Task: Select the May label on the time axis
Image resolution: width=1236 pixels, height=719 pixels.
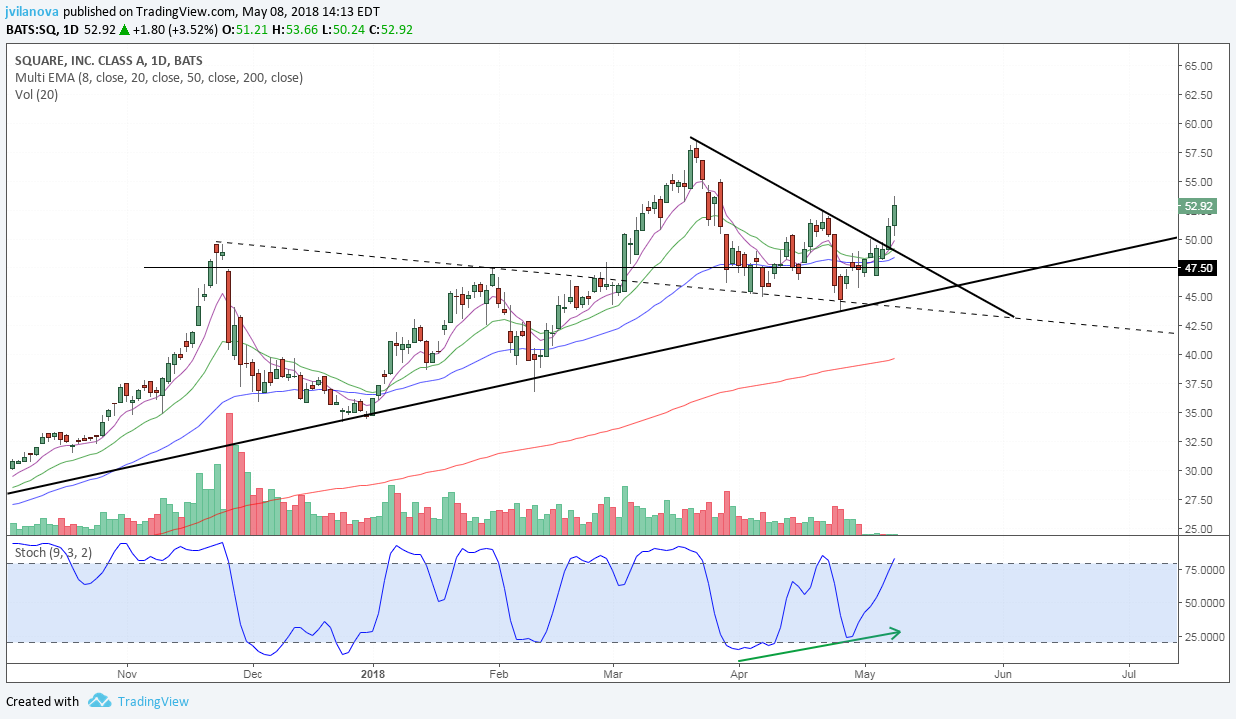Action: coord(864,674)
